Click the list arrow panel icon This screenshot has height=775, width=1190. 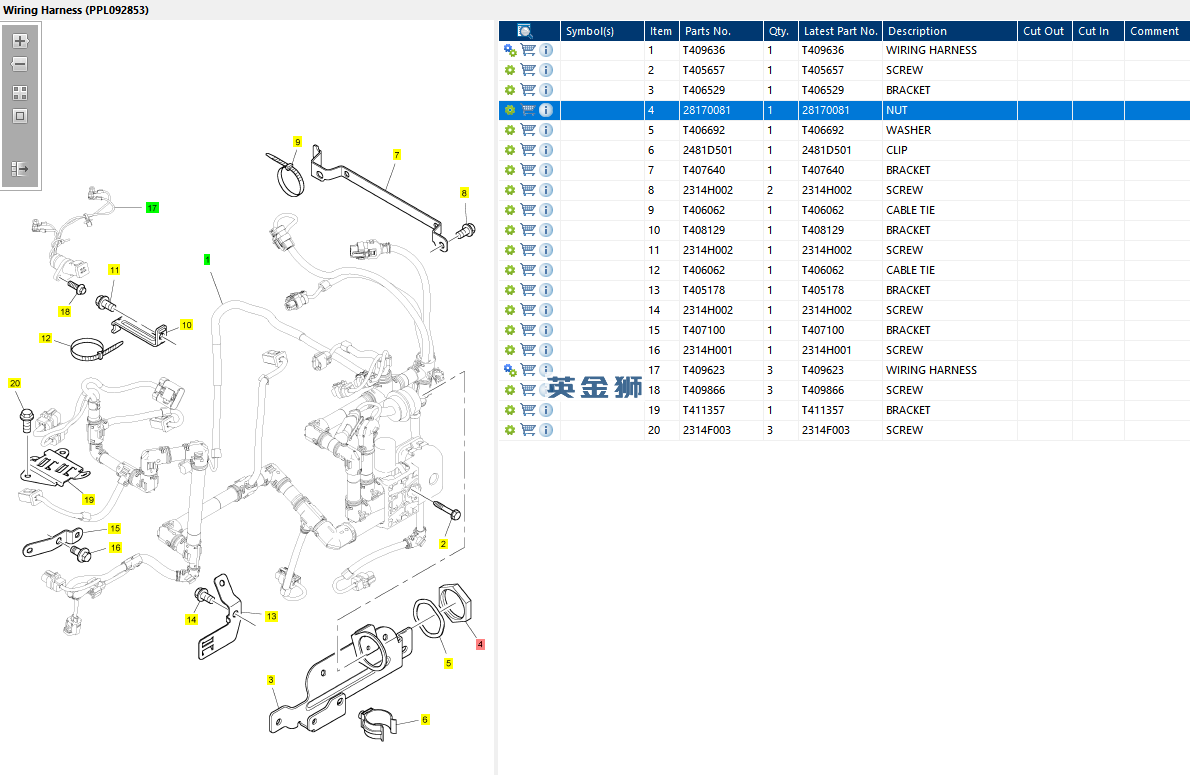tap(20, 169)
